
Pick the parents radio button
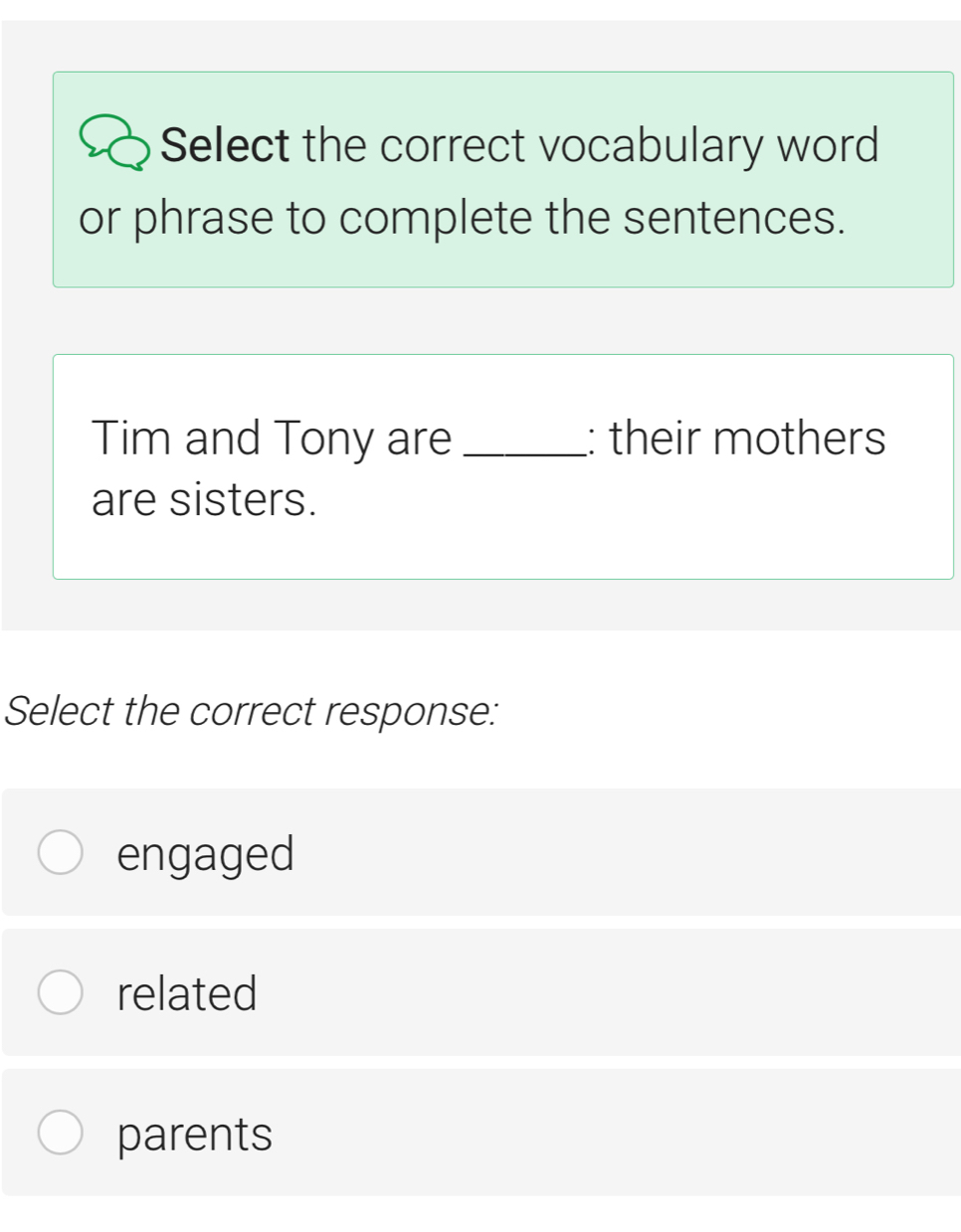pos(60,1133)
